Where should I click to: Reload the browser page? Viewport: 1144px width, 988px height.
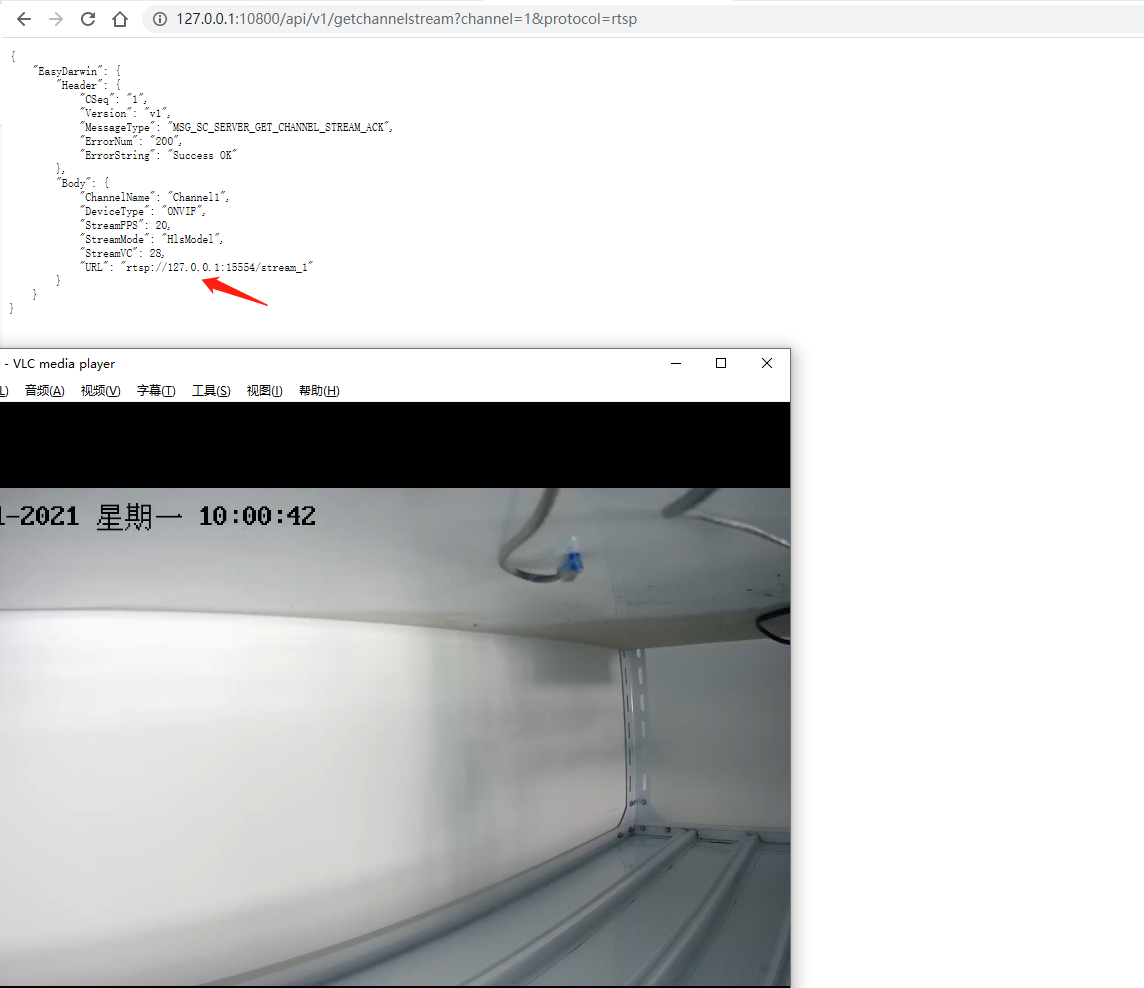pyautogui.click(x=88, y=19)
